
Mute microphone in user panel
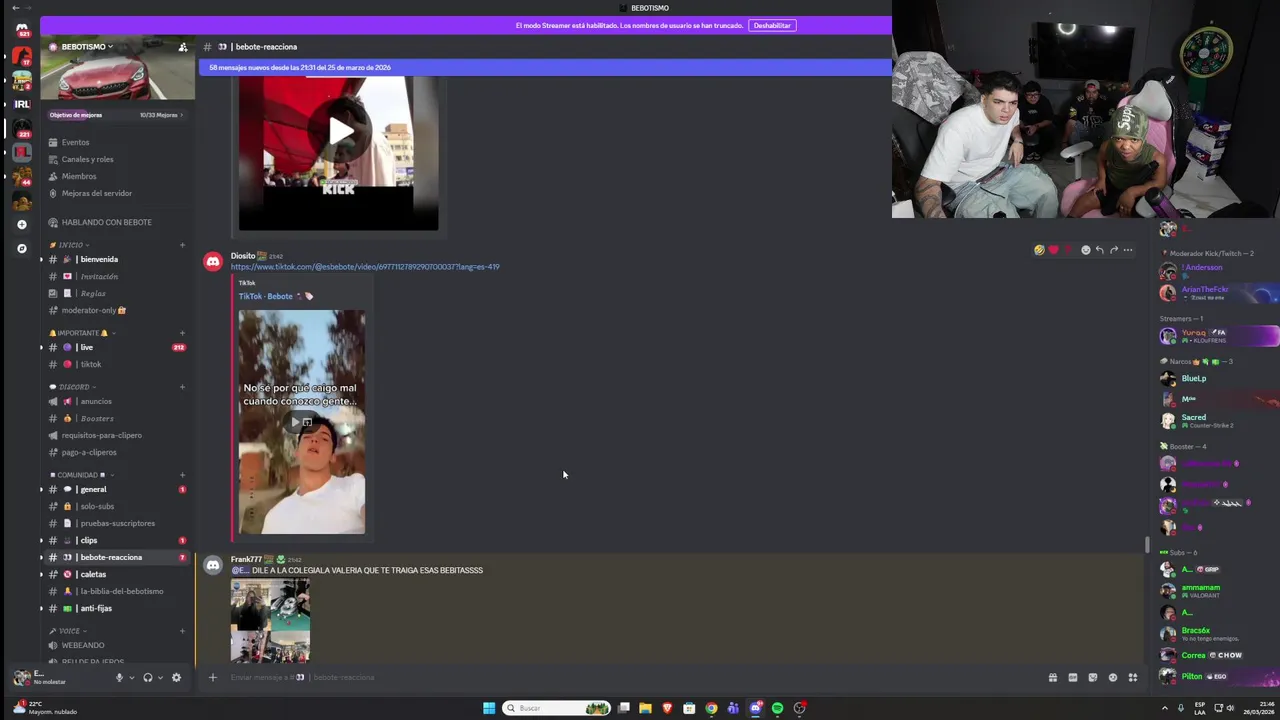click(119, 677)
